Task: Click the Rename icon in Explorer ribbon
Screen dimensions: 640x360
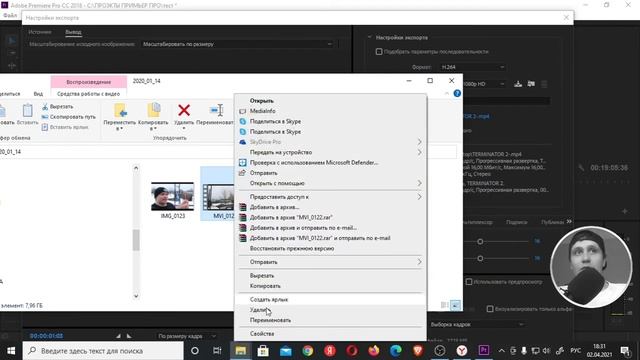Action: click(x=216, y=110)
